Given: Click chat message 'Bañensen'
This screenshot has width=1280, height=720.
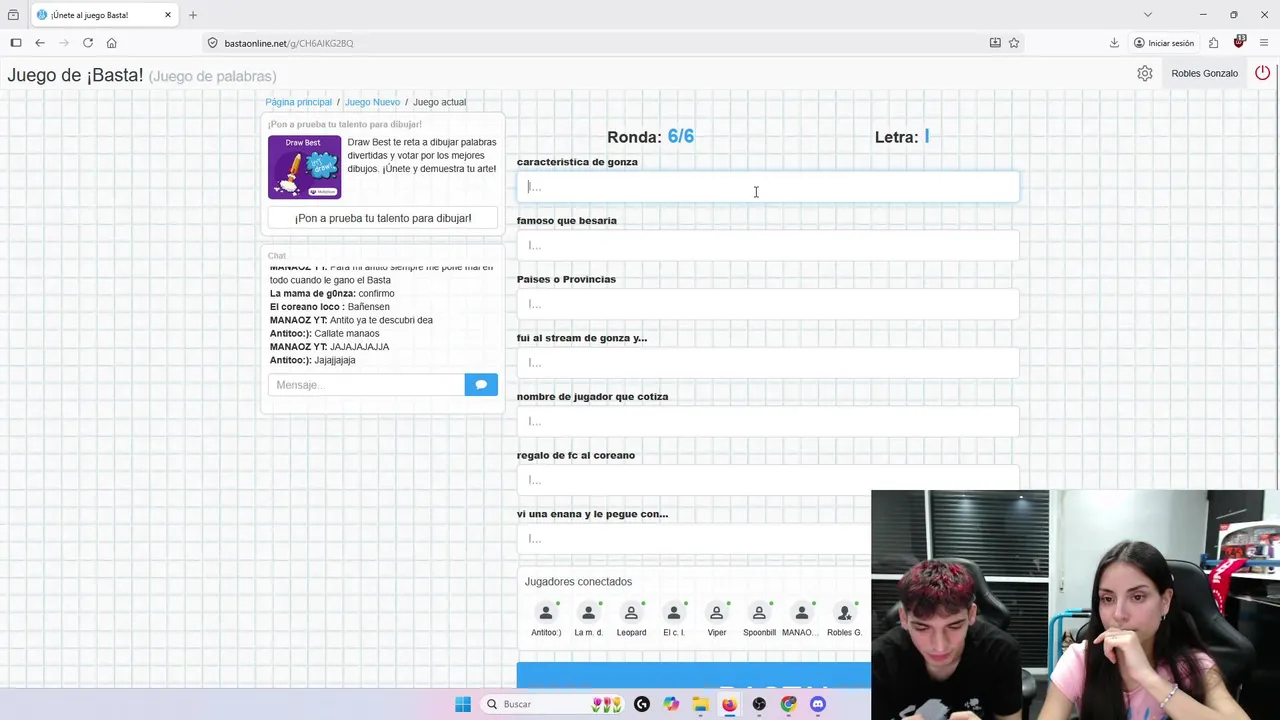Looking at the screenshot, I should point(369,307).
